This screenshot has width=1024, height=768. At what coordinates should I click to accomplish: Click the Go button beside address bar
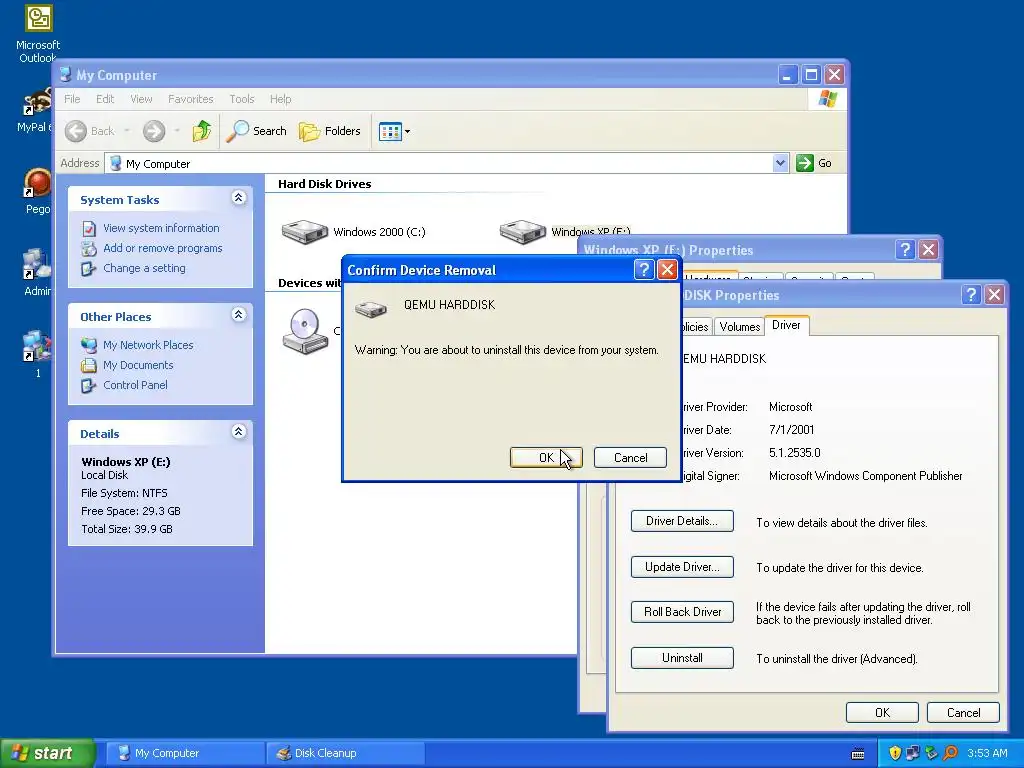coord(814,163)
